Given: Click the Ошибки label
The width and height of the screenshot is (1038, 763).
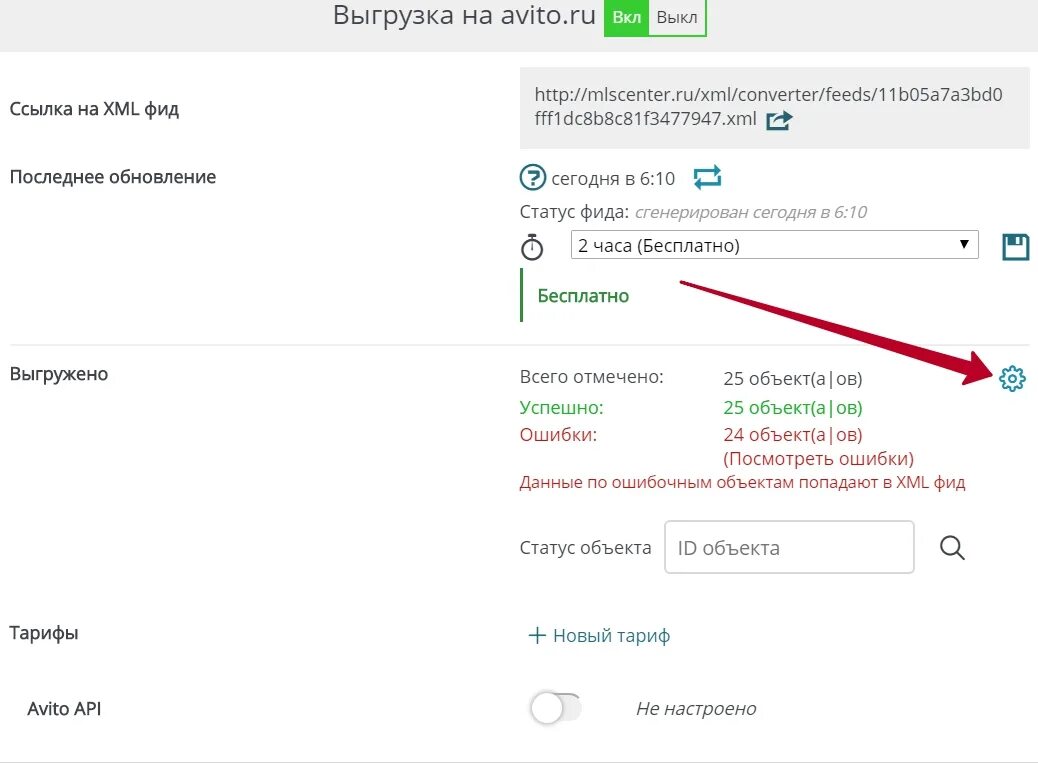Looking at the screenshot, I should coord(558,435).
